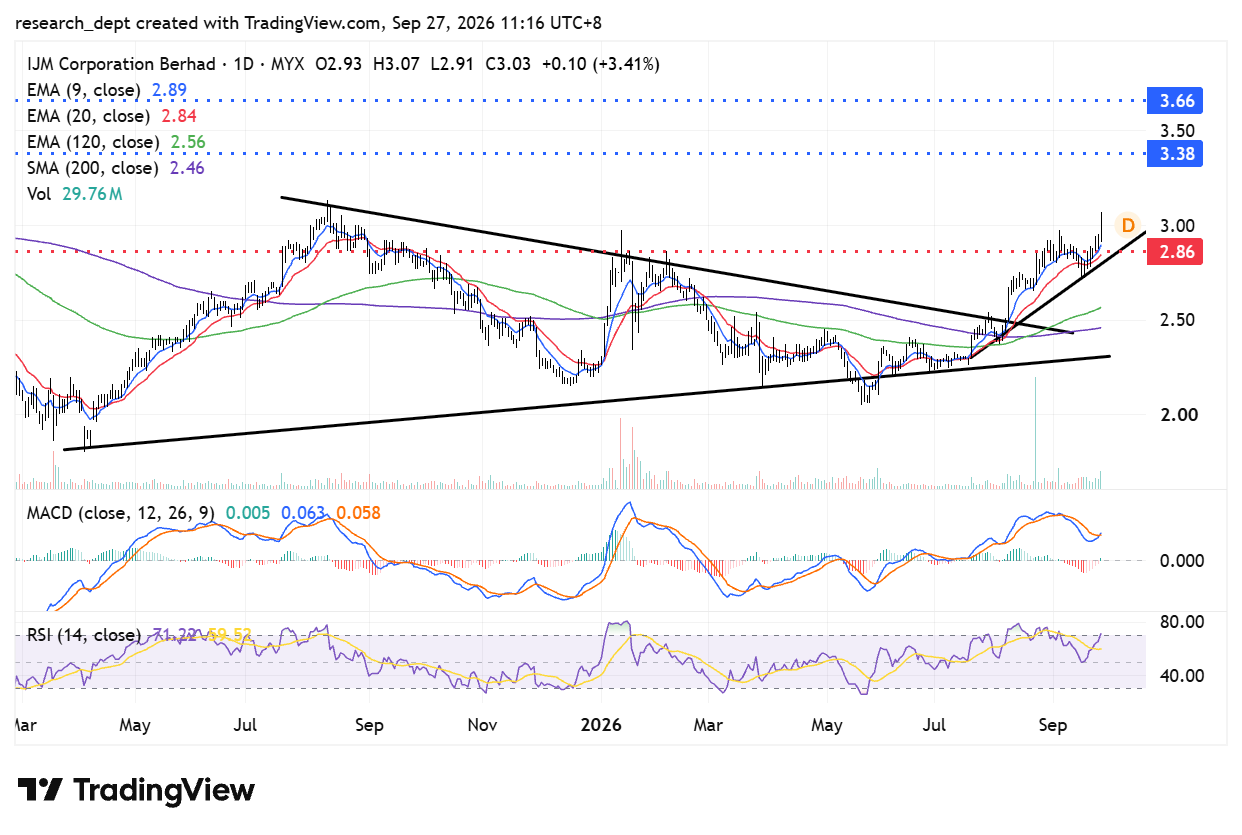Click the red 2.86 price level tag
Screen dimensions: 1242x835
point(1175,251)
